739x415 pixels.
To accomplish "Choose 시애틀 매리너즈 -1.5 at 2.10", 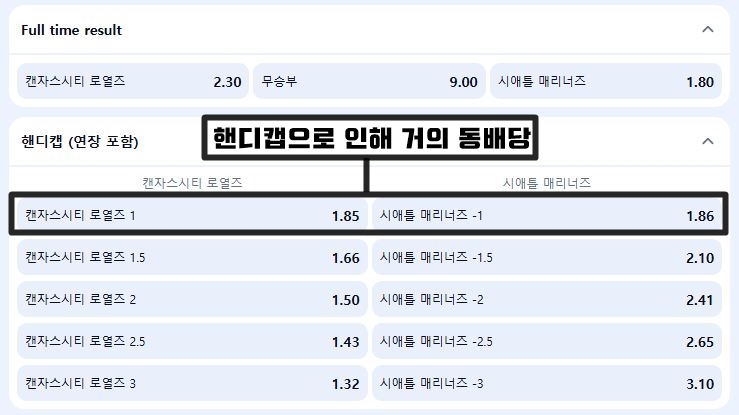I will point(547,257).
